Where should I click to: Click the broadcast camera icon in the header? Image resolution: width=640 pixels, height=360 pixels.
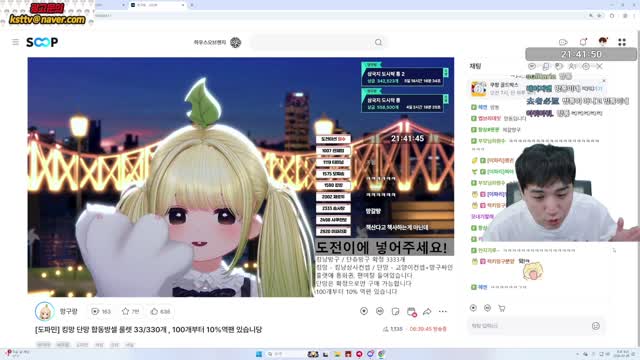[563, 42]
